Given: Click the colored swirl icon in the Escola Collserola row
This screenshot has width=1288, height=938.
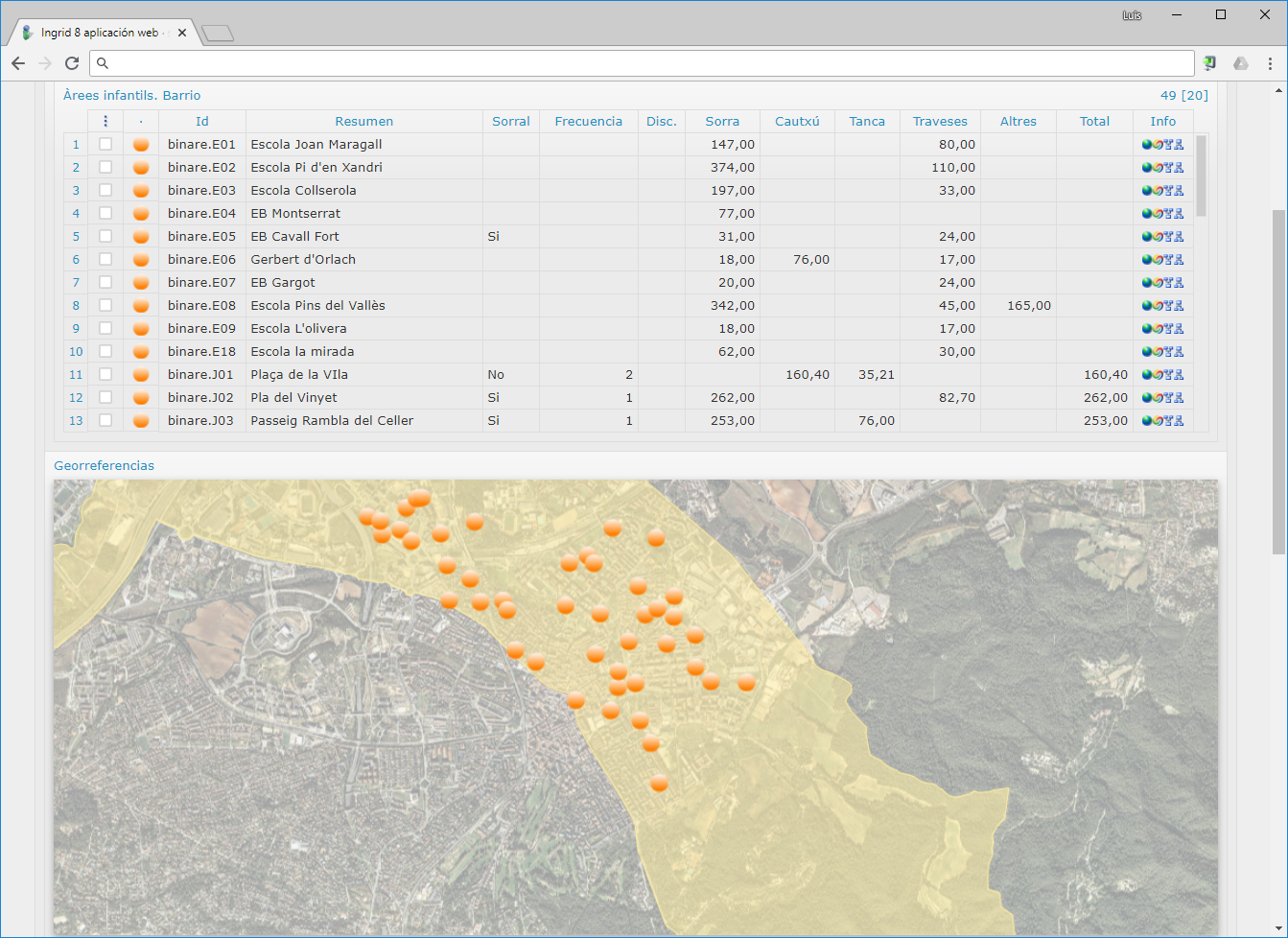Looking at the screenshot, I should click(x=1157, y=191).
